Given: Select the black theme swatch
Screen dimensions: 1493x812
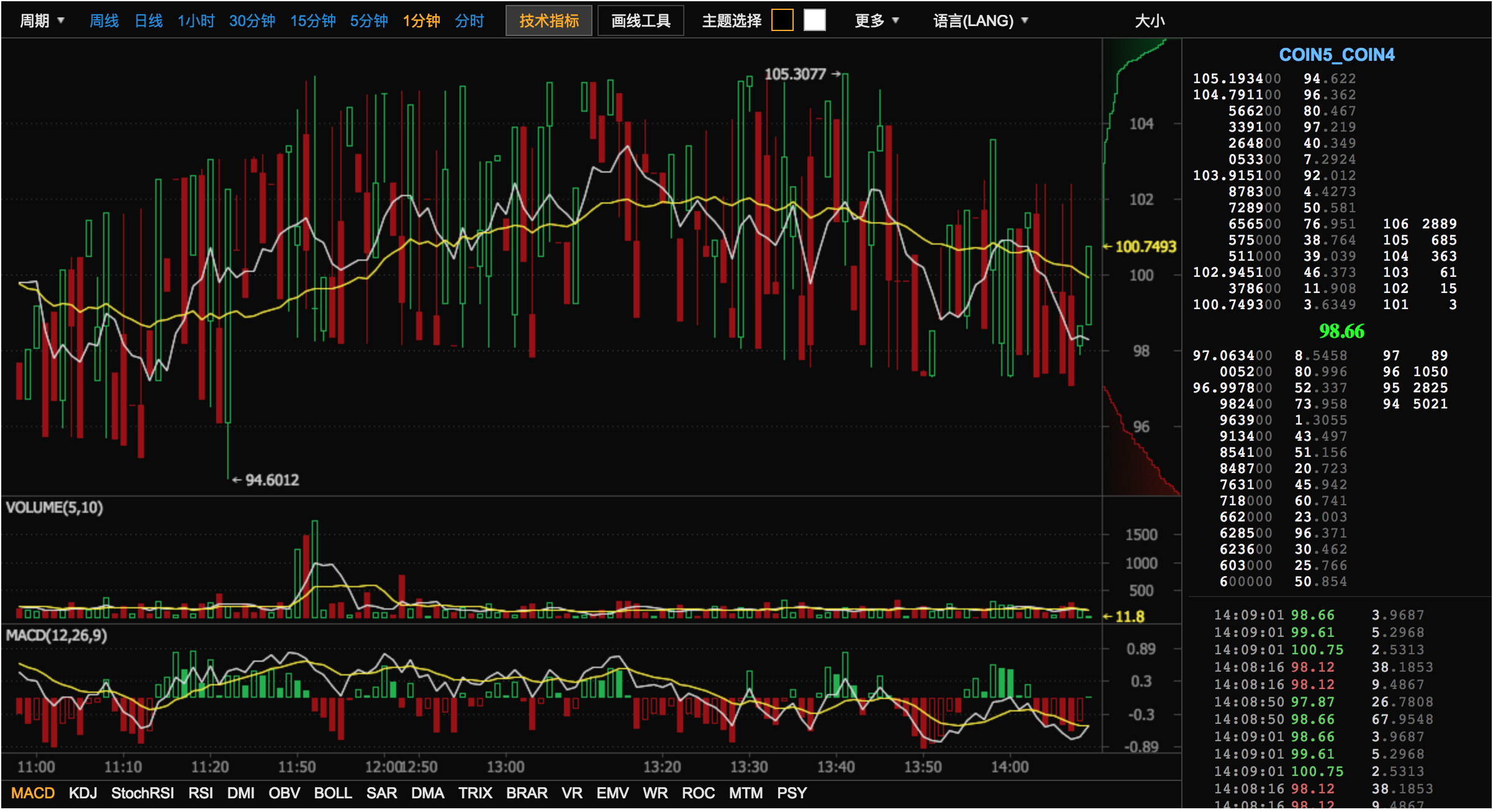Looking at the screenshot, I should (782, 20).
